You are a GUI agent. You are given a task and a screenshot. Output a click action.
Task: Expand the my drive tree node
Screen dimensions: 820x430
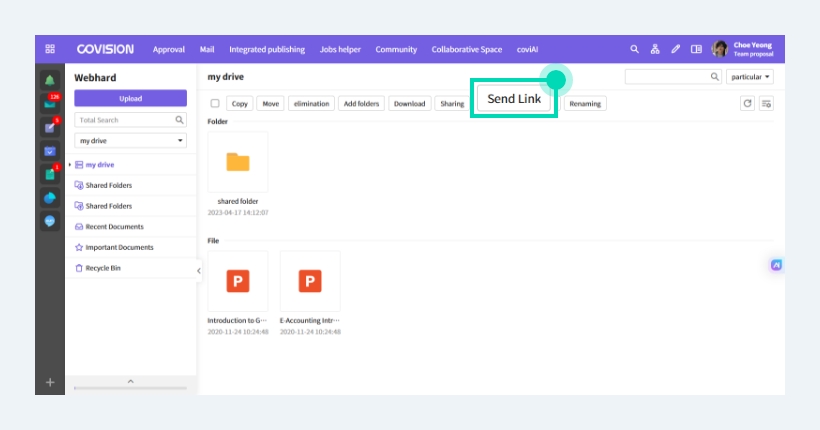click(70, 165)
